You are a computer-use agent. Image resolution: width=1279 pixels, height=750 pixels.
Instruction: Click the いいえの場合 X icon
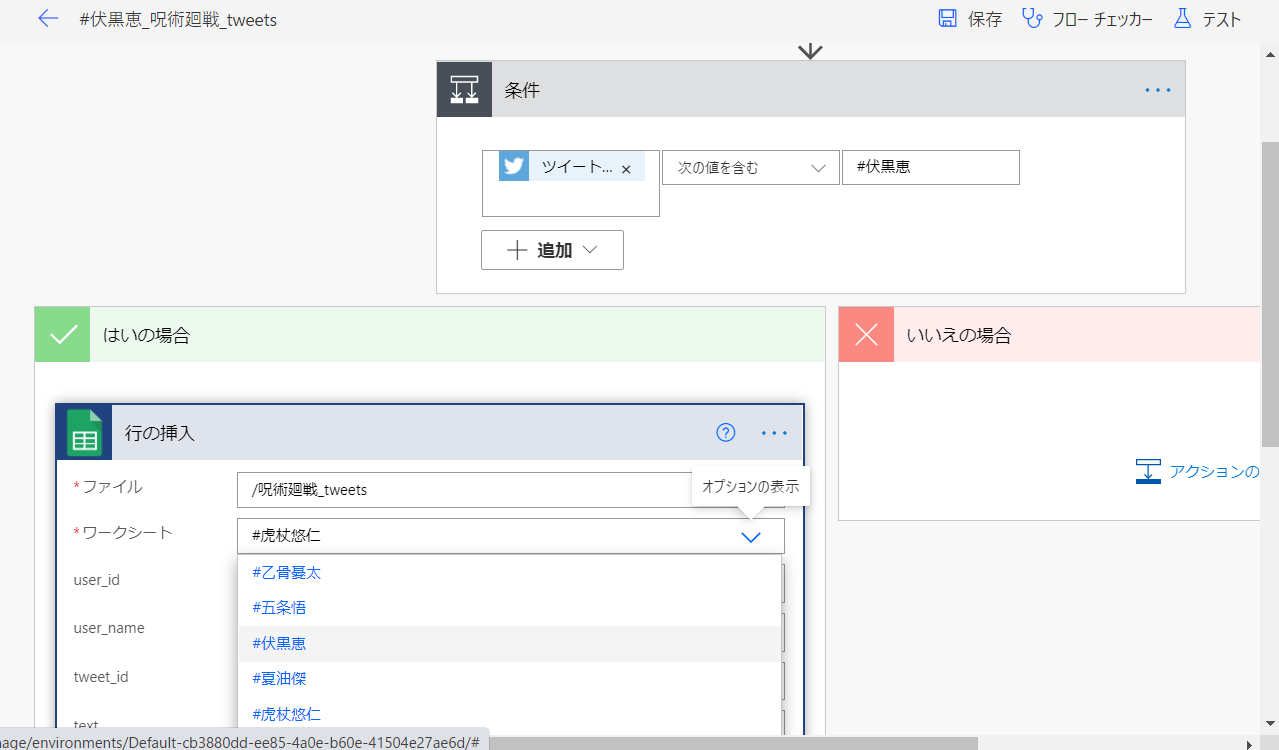pyautogui.click(x=866, y=335)
